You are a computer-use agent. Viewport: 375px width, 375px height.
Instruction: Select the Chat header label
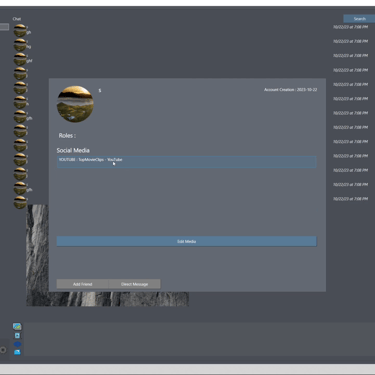pos(17,19)
